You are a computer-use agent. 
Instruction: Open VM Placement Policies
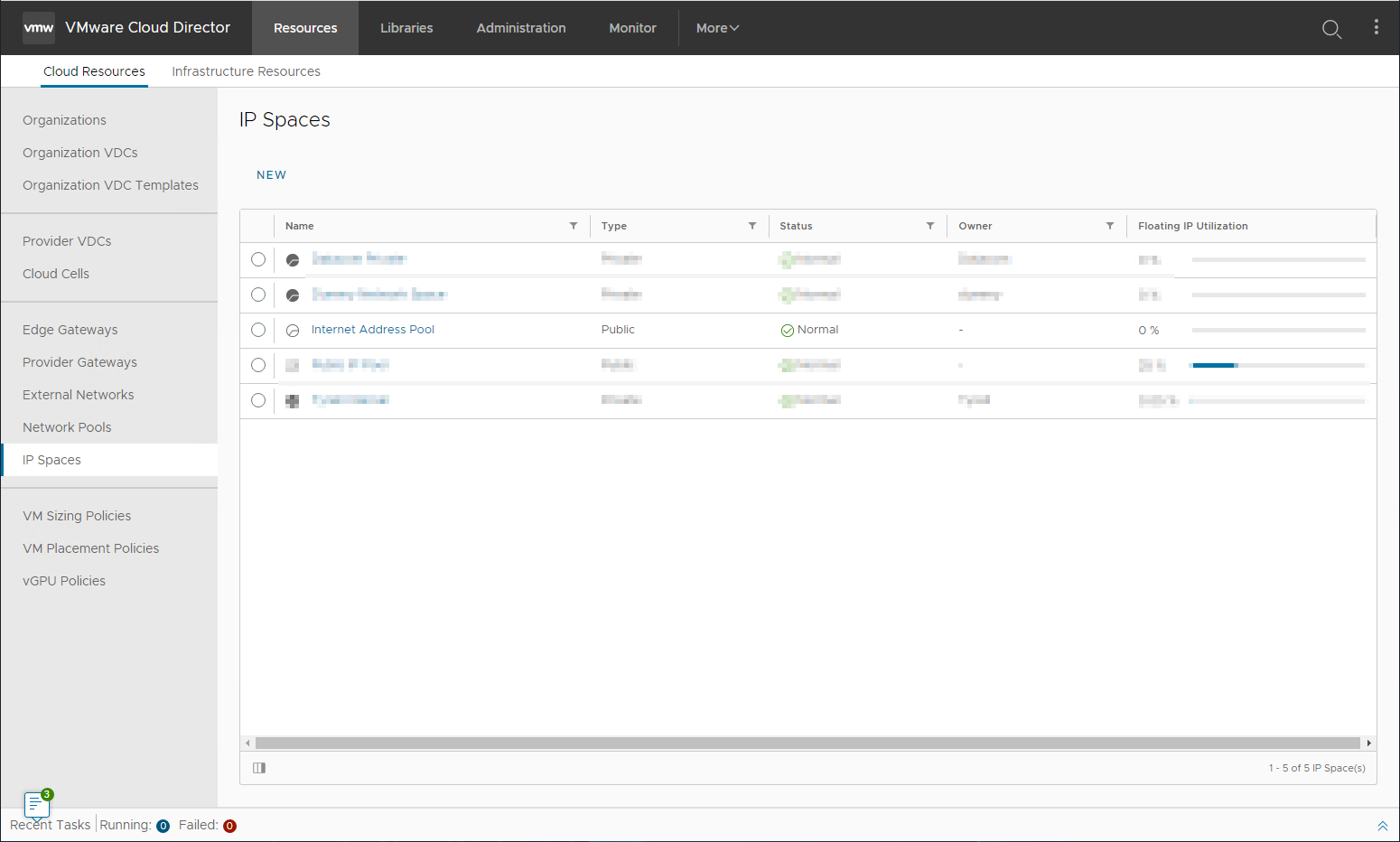90,548
